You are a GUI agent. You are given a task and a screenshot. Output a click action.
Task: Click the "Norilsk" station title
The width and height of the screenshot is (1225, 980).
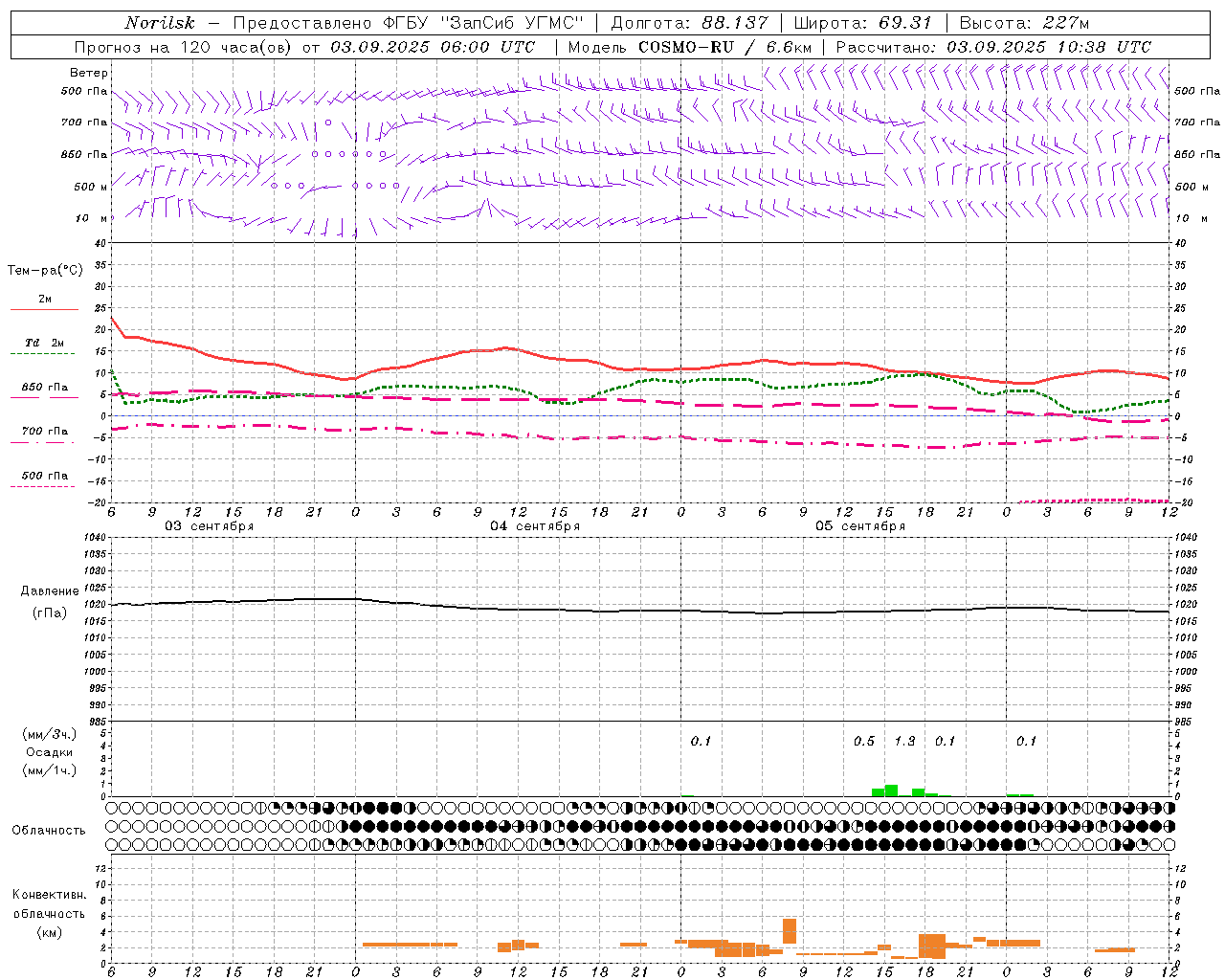click(159, 23)
